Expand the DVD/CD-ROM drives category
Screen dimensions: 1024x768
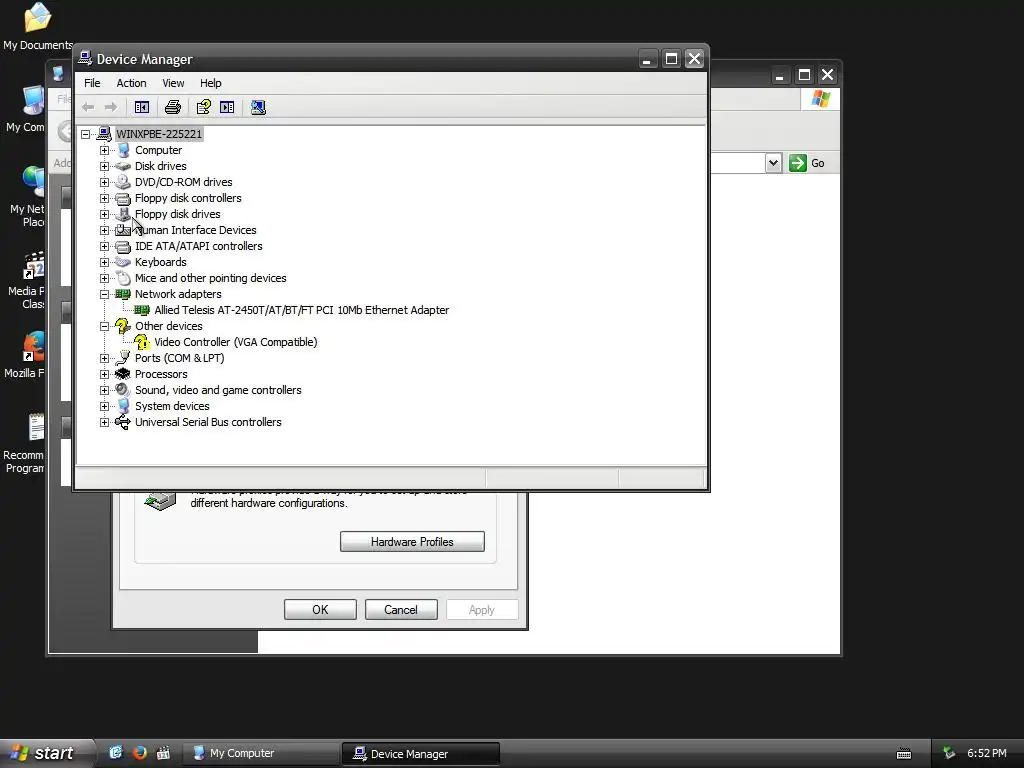pyautogui.click(x=104, y=182)
